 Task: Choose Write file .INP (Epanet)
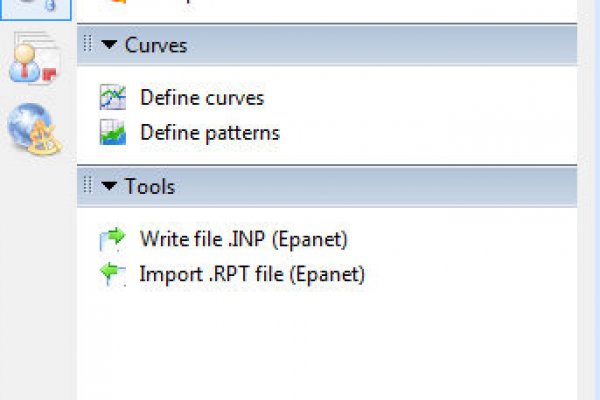click(243, 238)
